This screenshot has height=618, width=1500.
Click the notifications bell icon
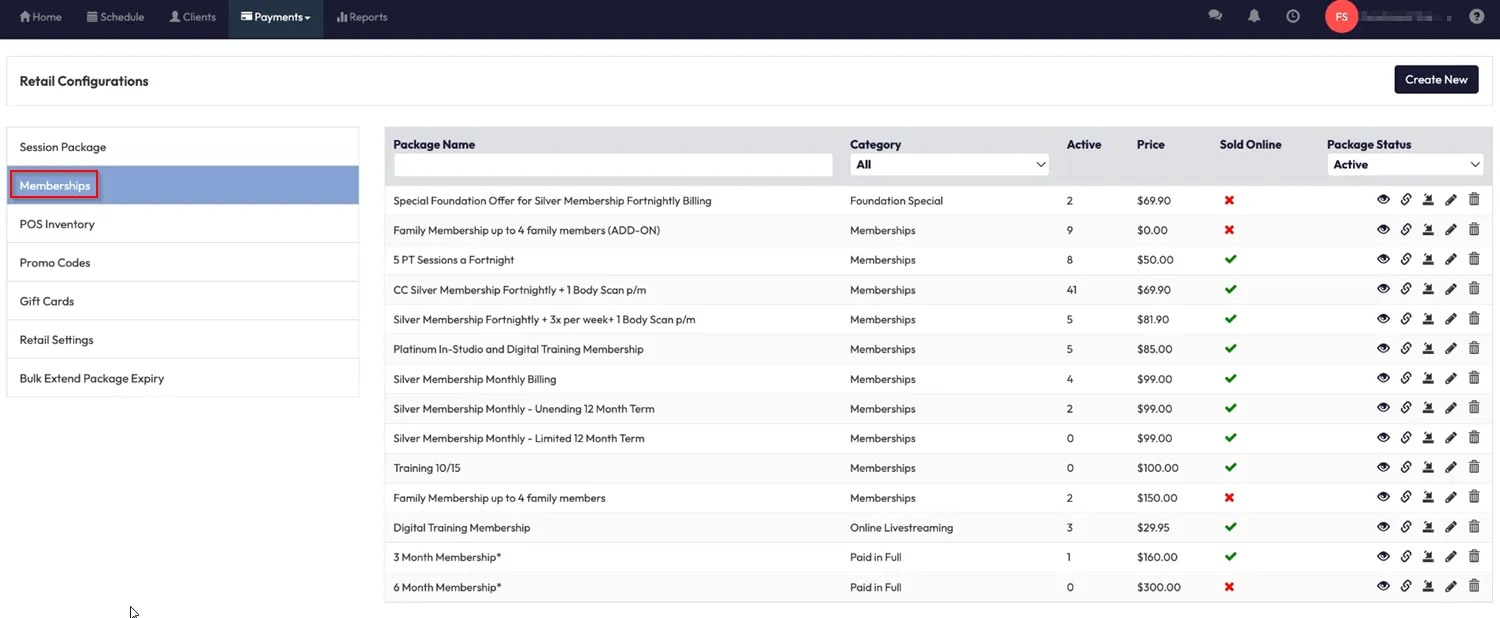tap(1254, 17)
